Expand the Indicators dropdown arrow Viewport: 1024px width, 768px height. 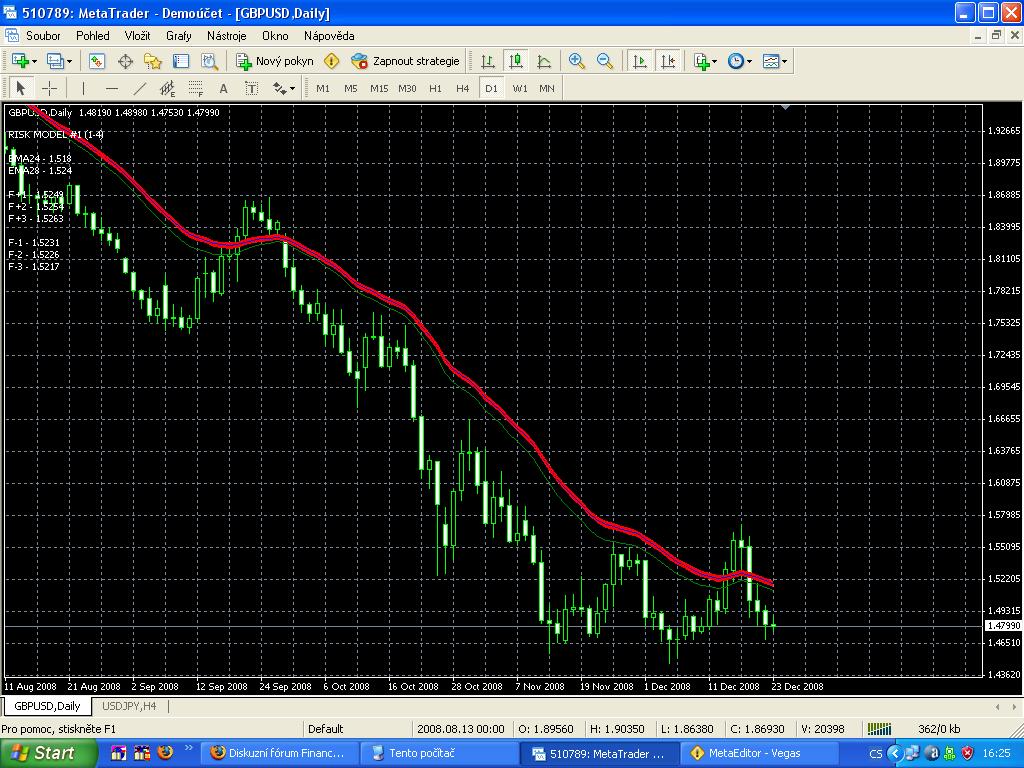tap(714, 61)
